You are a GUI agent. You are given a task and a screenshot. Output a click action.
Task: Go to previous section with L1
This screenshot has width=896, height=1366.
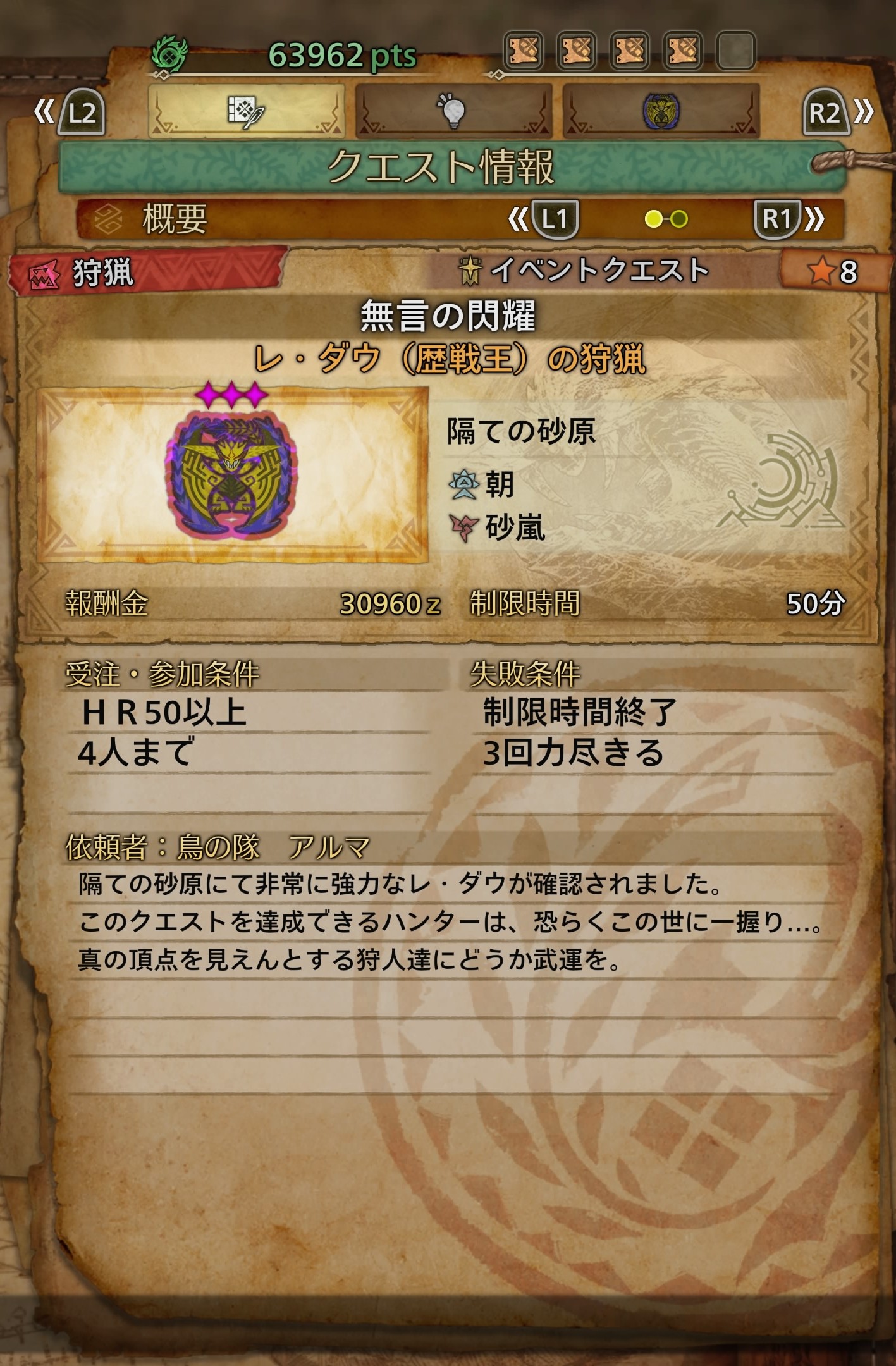coord(553,219)
